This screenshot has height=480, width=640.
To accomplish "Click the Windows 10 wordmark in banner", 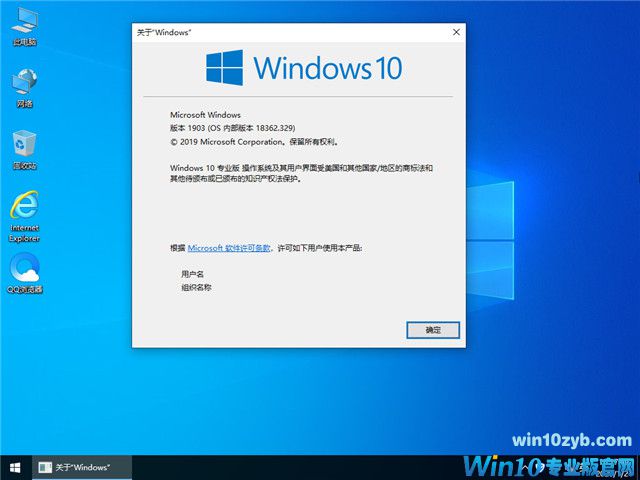I will (x=327, y=68).
